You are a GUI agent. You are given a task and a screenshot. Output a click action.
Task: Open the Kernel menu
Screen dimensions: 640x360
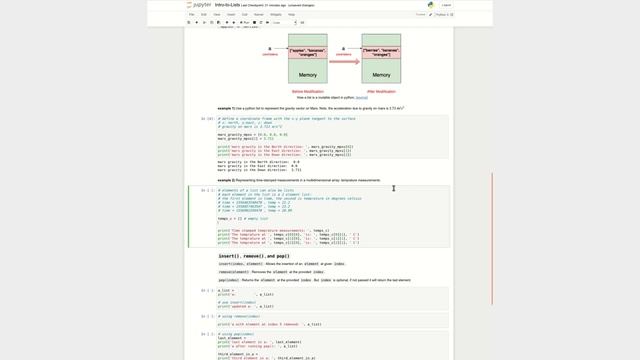[x=259, y=14]
